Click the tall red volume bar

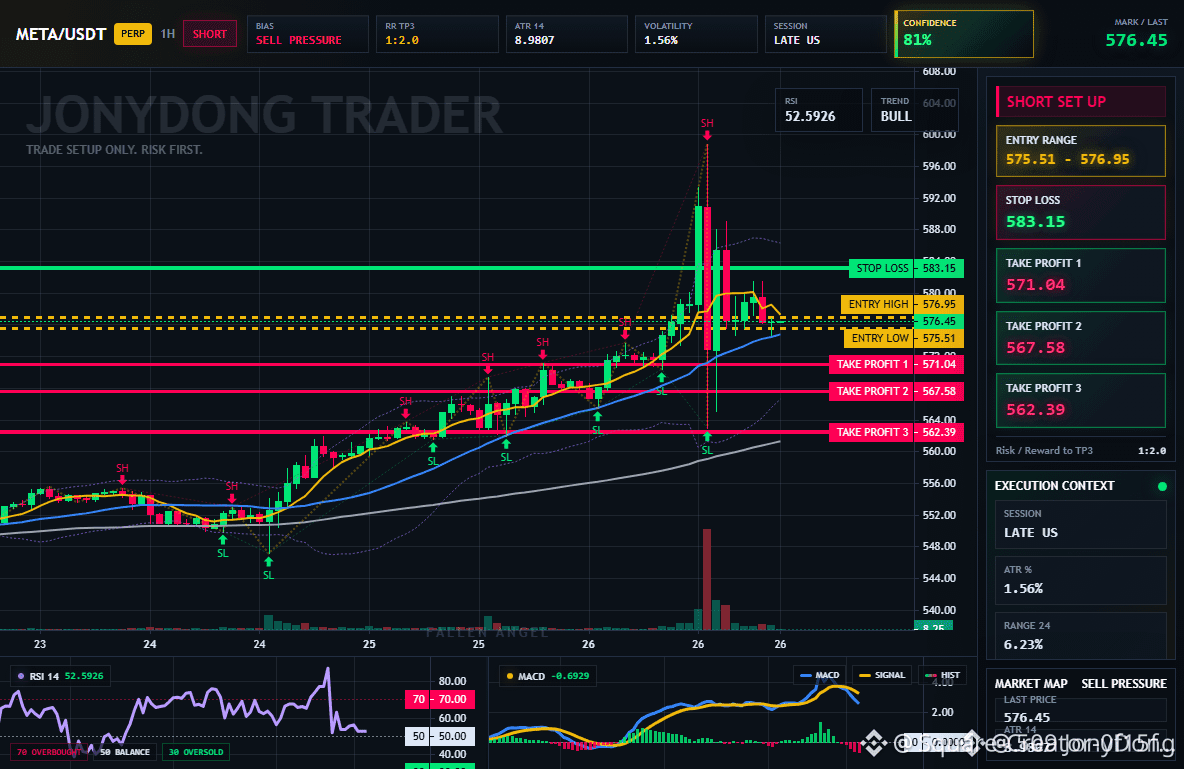pyautogui.click(x=707, y=579)
